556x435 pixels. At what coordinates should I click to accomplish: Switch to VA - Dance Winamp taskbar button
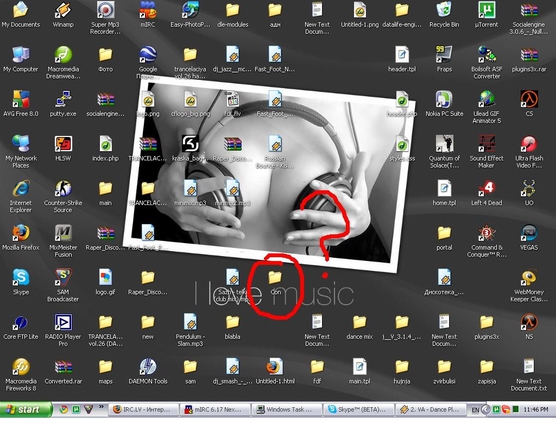[430, 409]
